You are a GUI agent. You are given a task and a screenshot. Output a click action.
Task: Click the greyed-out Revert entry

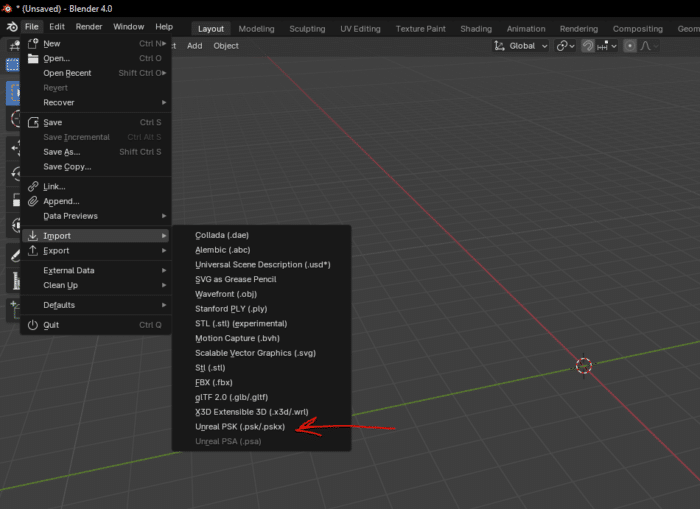pyautogui.click(x=96, y=88)
